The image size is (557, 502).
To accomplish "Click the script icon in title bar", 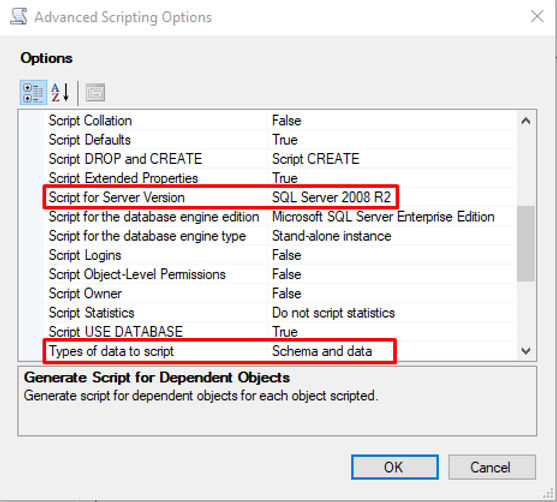I will 18,17.
